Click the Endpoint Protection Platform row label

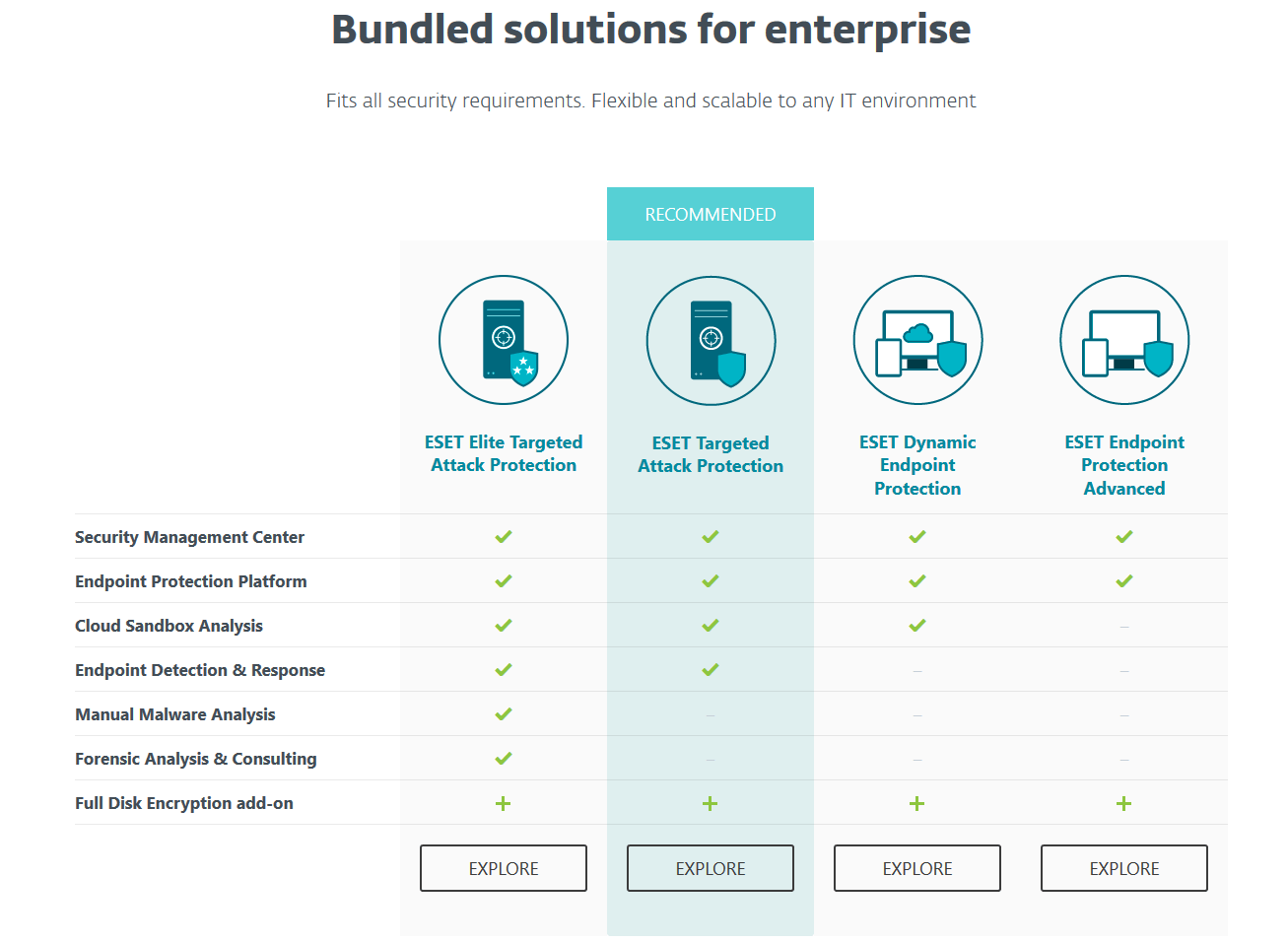pyautogui.click(x=191, y=581)
